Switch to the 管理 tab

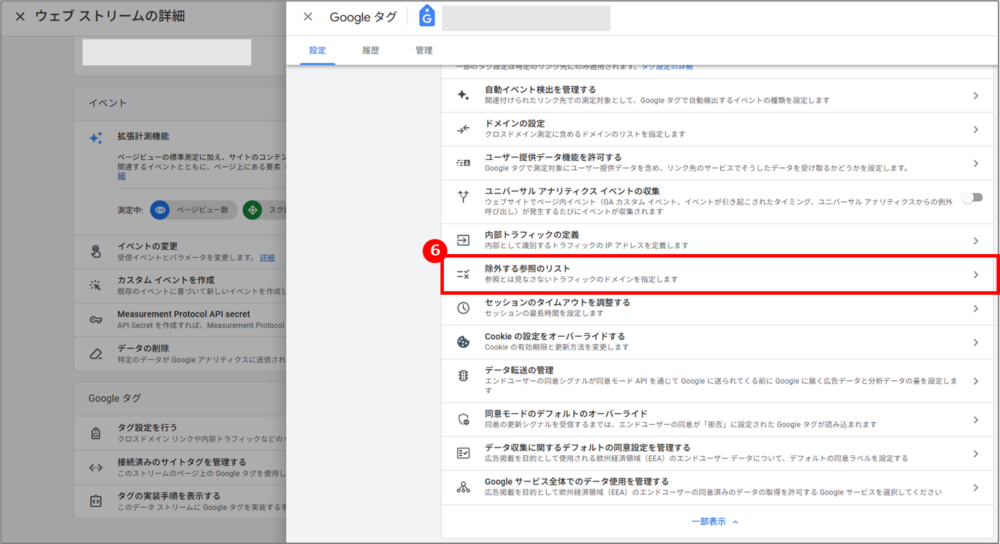pos(423,50)
